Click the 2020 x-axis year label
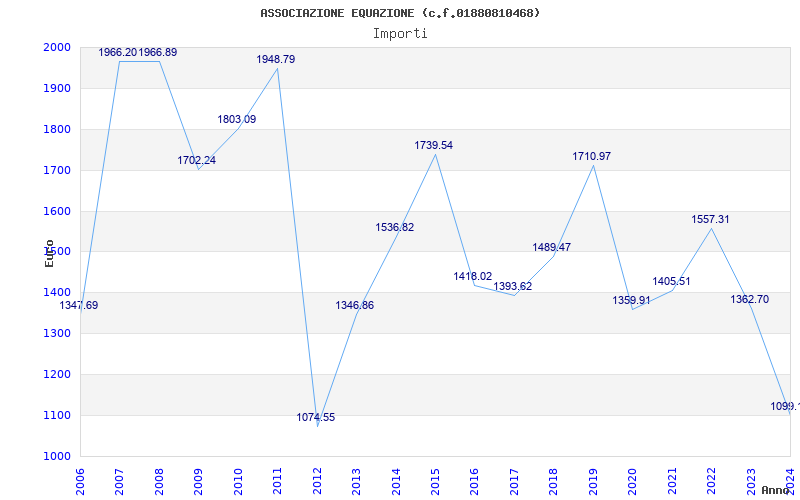Viewport: 800px width, 500px height. coord(632,481)
